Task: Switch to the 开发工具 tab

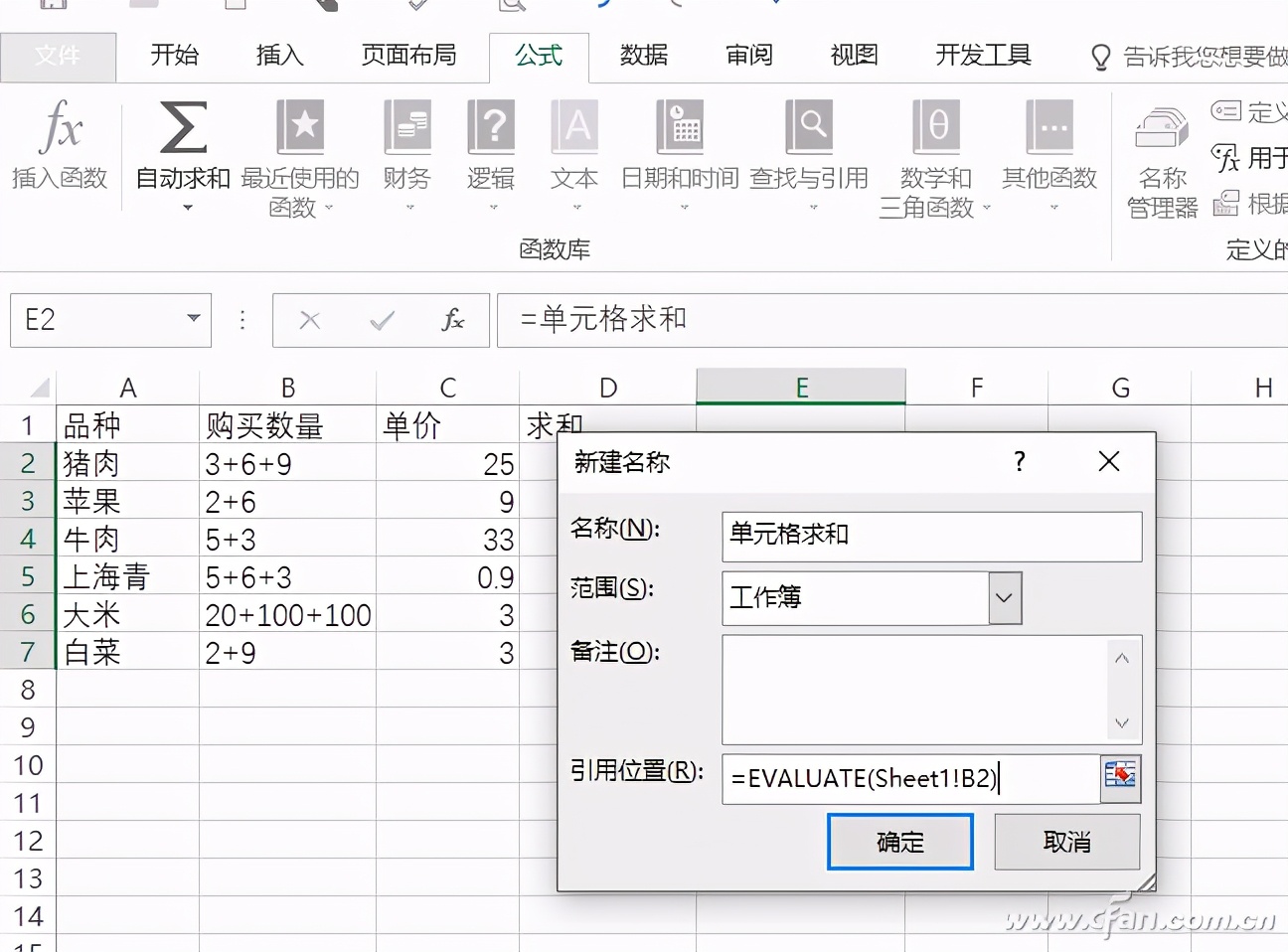Action: point(984,56)
